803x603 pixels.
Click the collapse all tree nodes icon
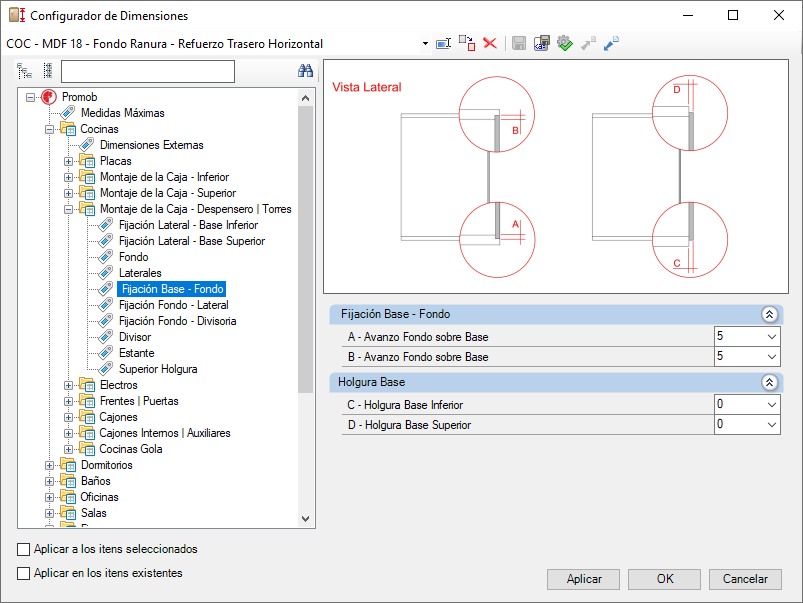pos(48,71)
